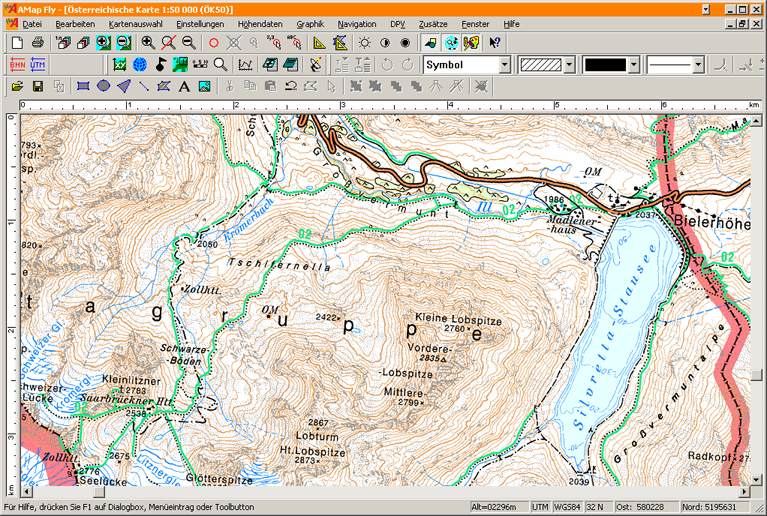The width and height of the screenshot is (767, 516).
Task: Click the magnifier search icon
Action: [x=221, y=65]
